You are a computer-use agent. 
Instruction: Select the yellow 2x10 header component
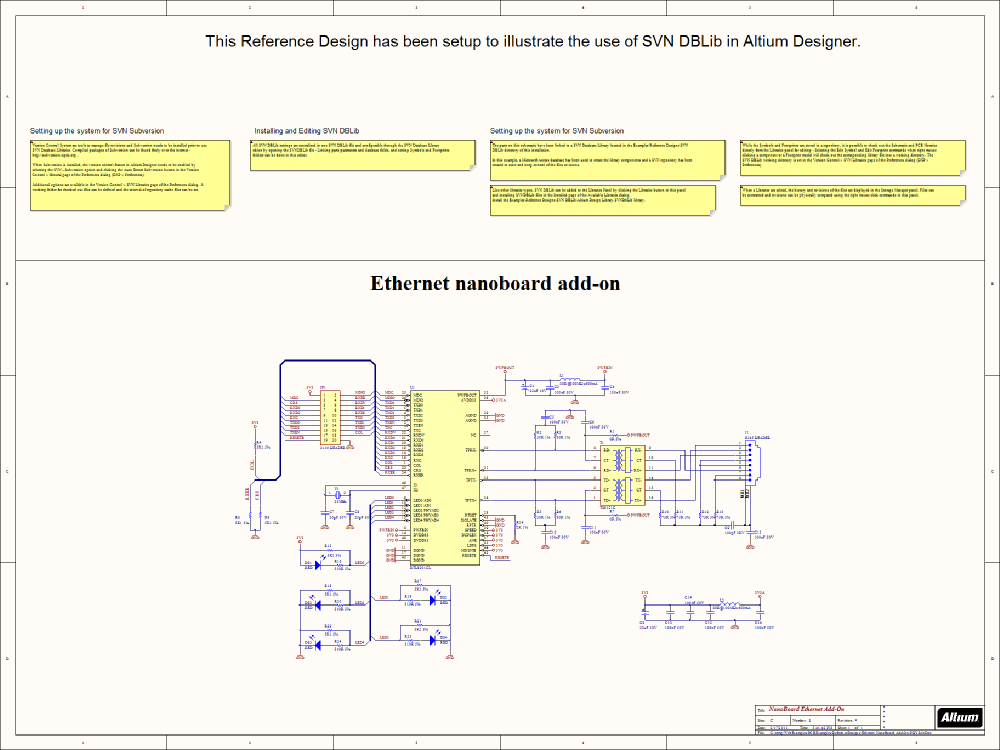tap(330, 417)
